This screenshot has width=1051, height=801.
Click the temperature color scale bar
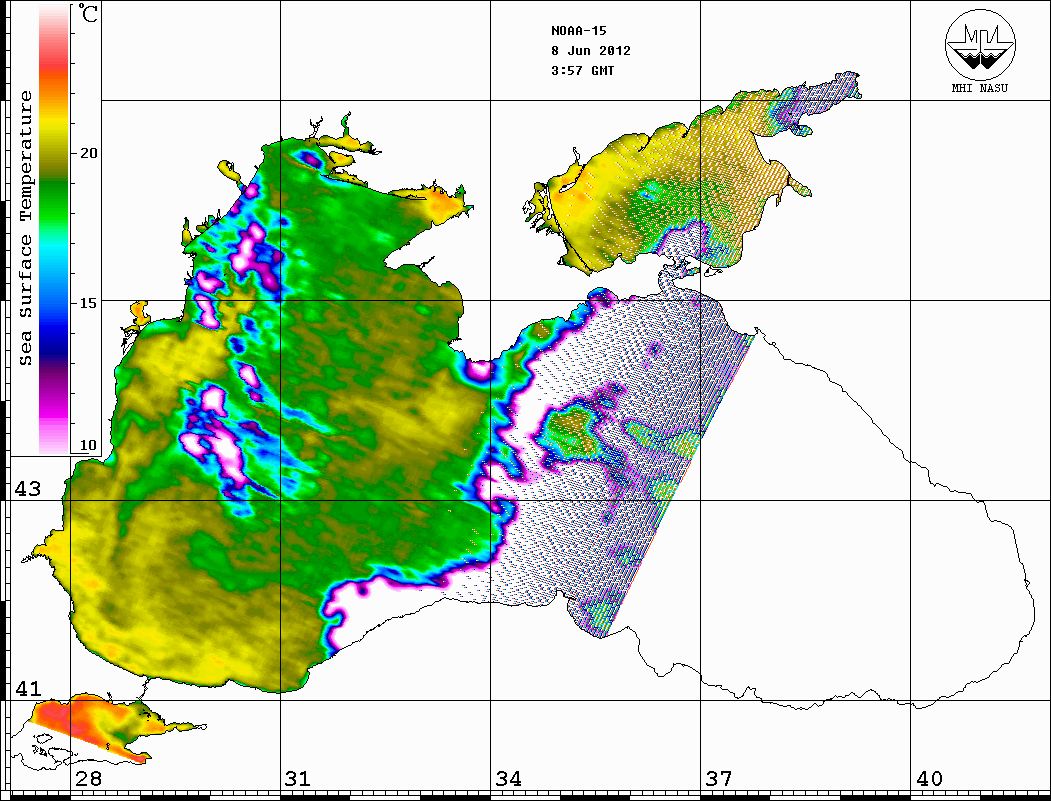pos(54,229)
